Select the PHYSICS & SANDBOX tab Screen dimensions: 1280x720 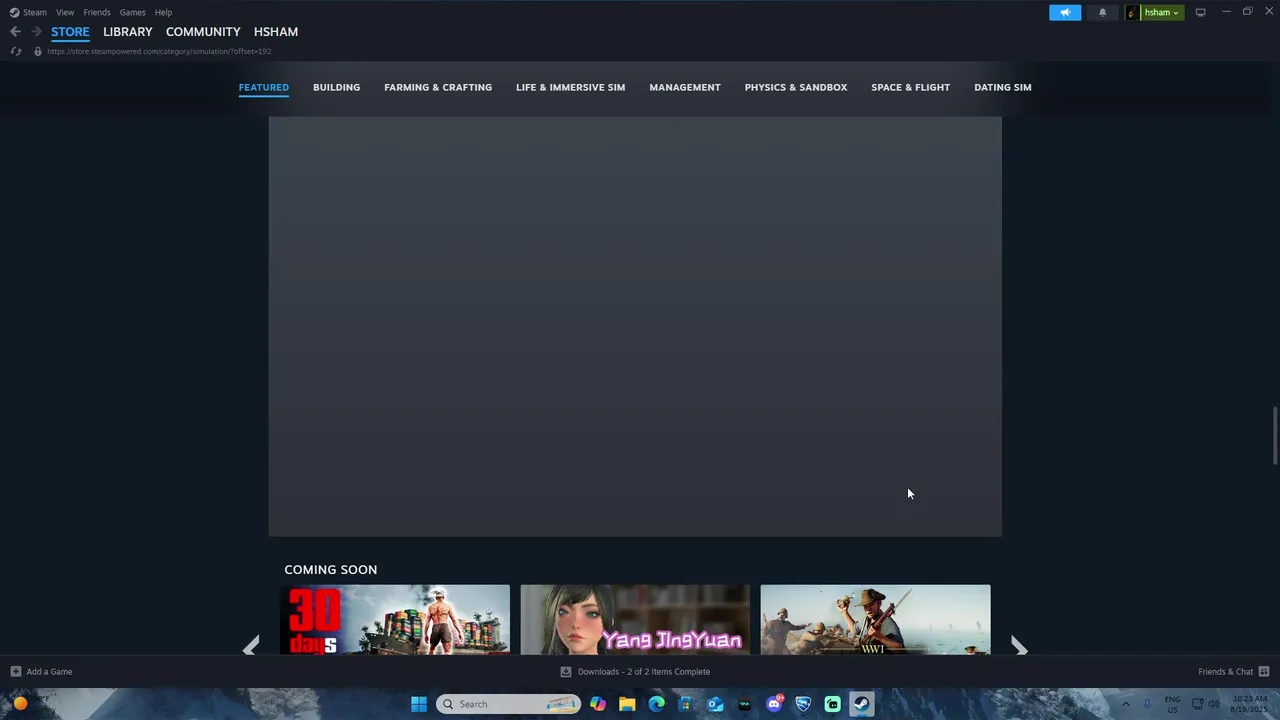tap(796, 87)
